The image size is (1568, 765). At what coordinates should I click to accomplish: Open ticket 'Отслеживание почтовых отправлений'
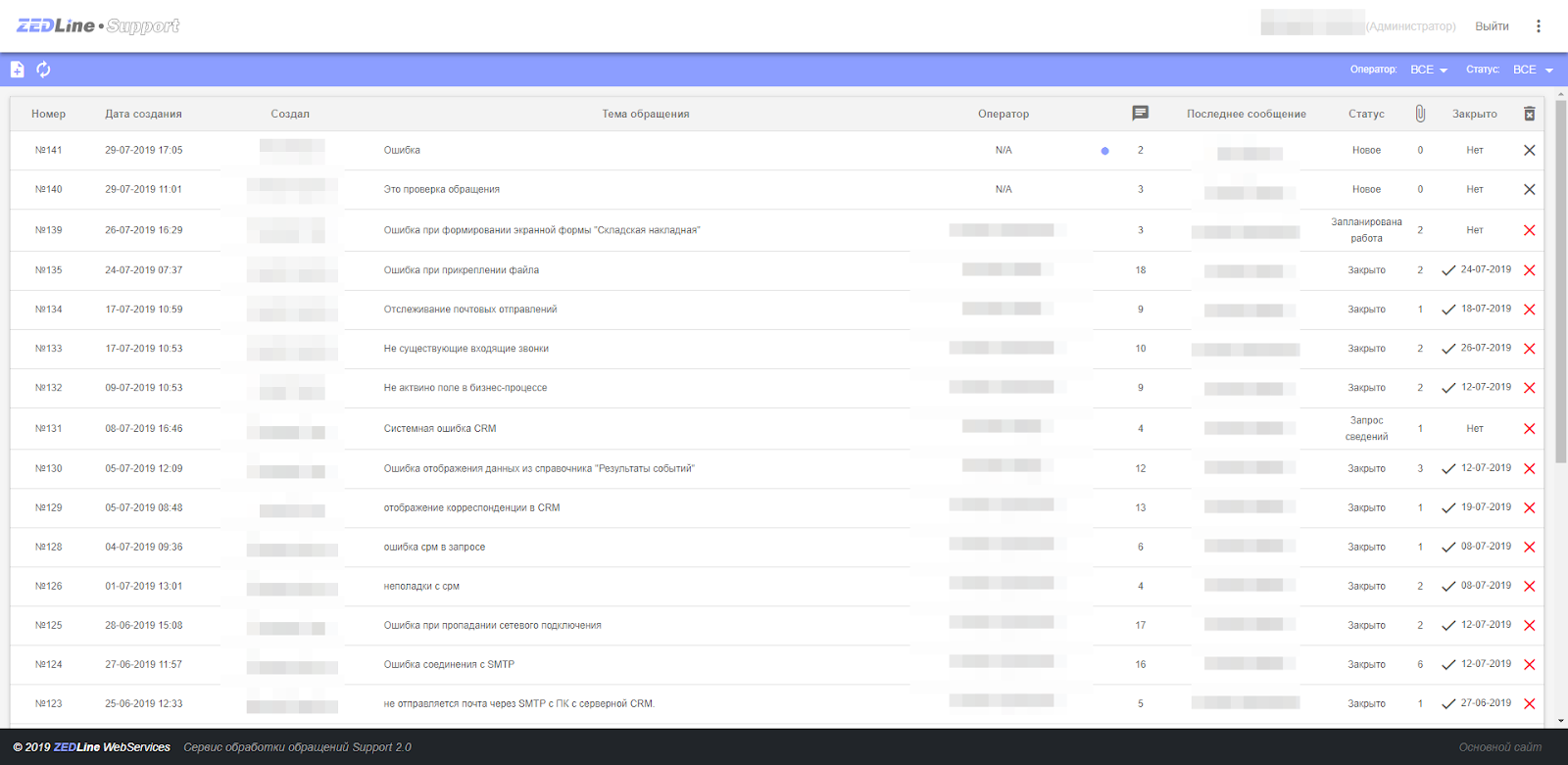470,310
